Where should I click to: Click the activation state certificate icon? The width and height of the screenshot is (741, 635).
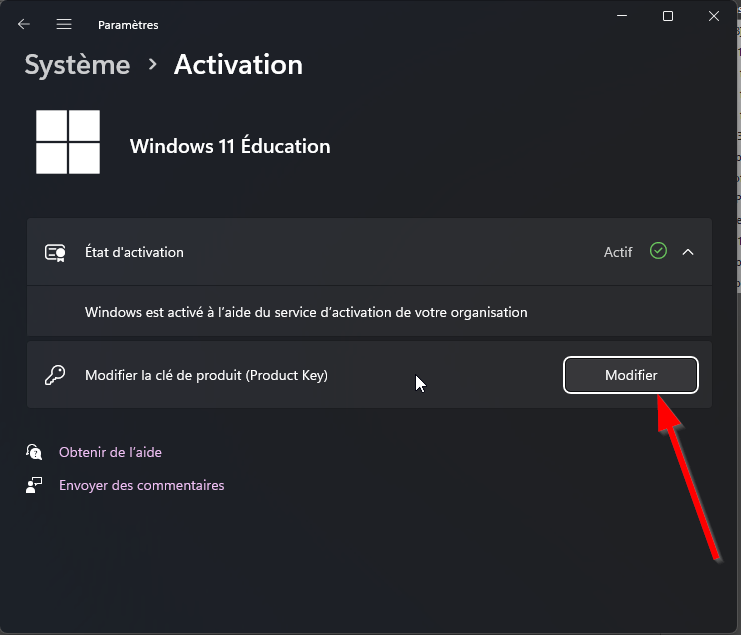55,253
